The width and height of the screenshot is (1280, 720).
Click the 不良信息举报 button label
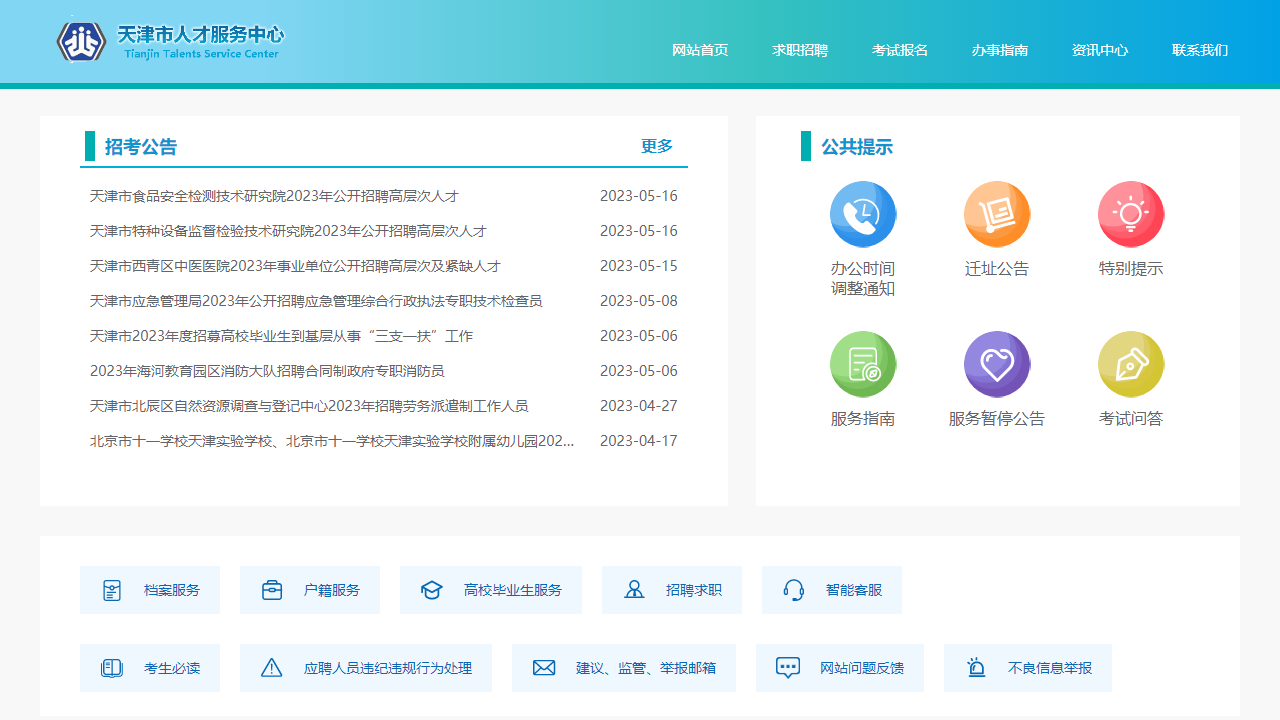1050,668
